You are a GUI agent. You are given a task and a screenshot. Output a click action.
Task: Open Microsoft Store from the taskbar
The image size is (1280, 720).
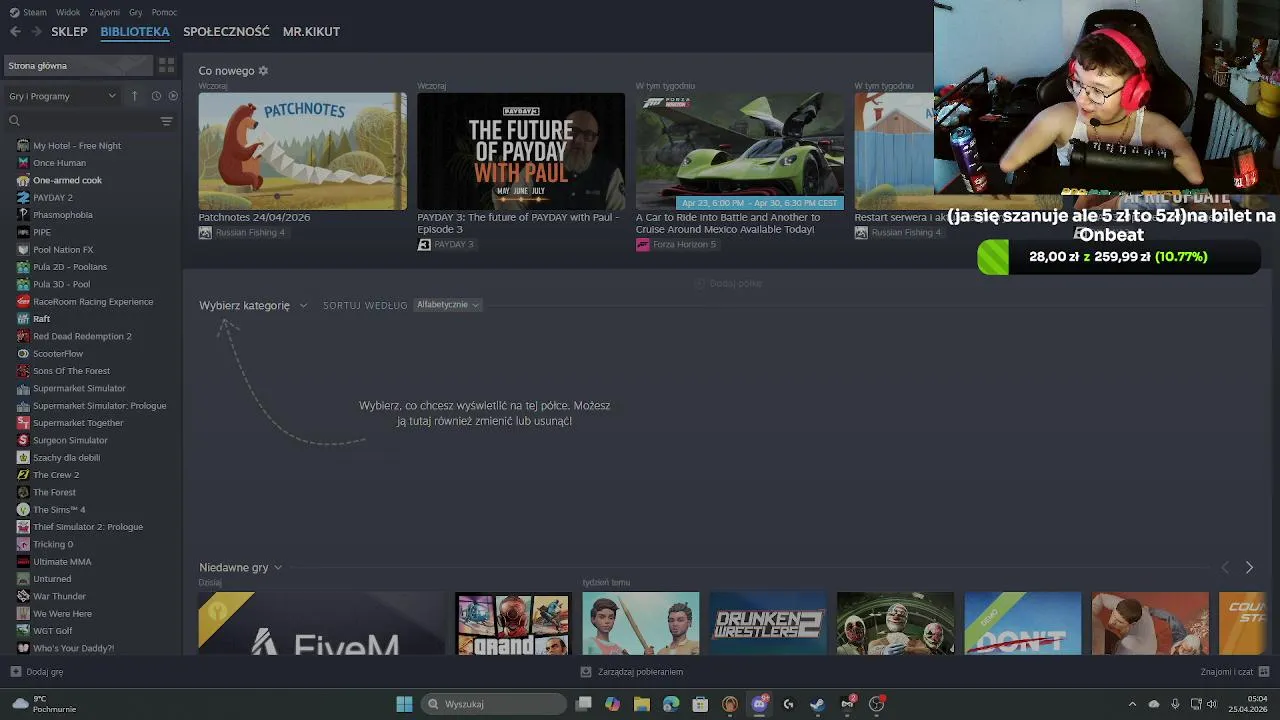tap(700, 704)
